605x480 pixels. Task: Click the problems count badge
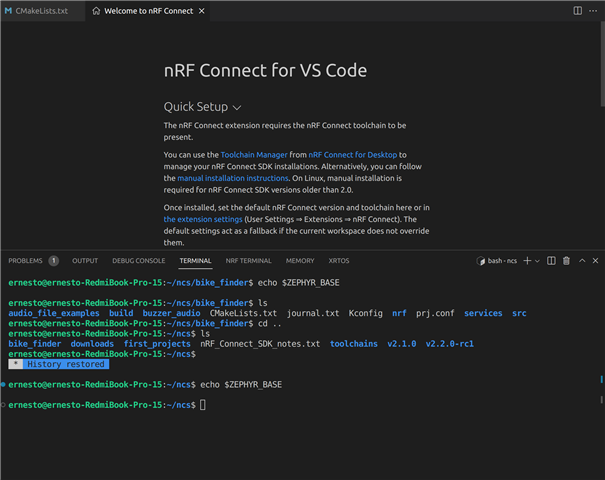point(54,261)
